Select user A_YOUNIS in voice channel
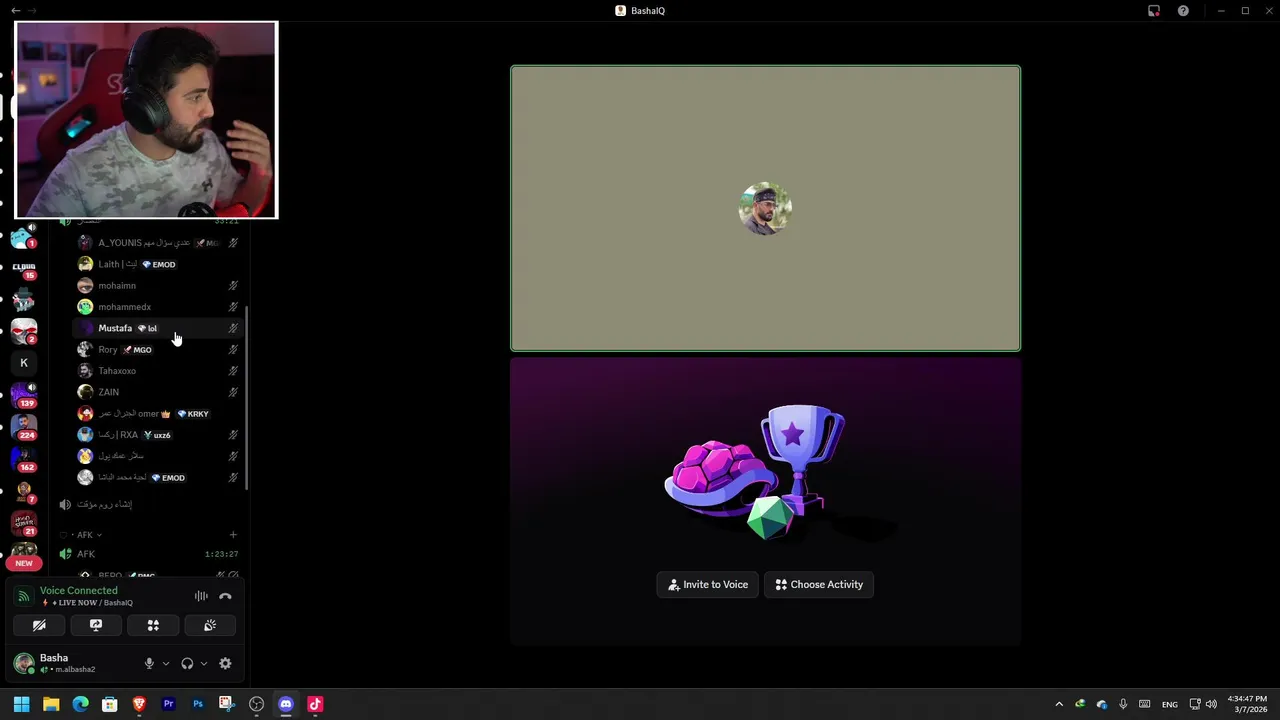This screenshot has width=1280, height=720. [x=158, y=243]
